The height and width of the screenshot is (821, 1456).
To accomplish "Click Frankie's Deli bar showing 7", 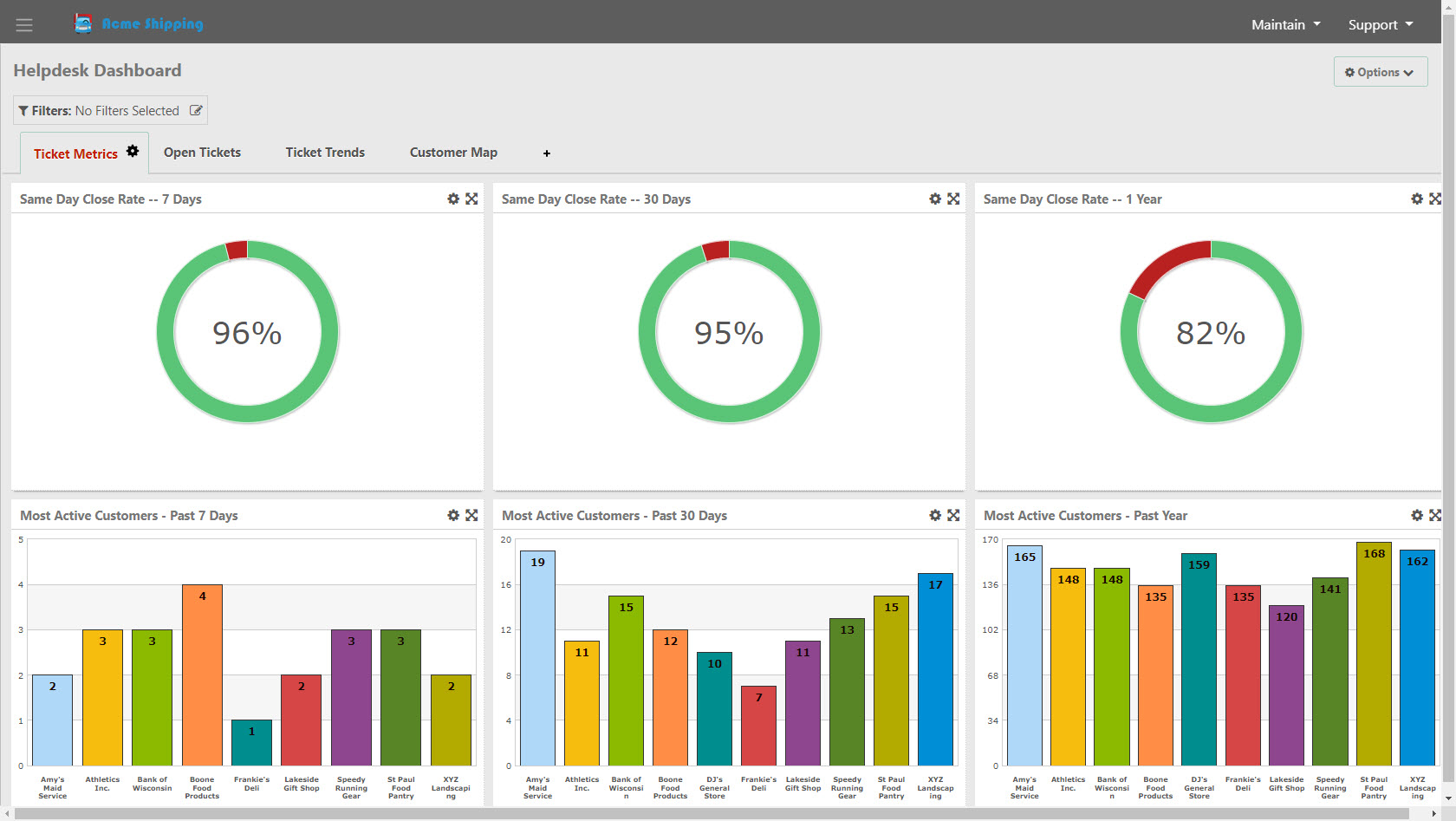I will [758, 726].
